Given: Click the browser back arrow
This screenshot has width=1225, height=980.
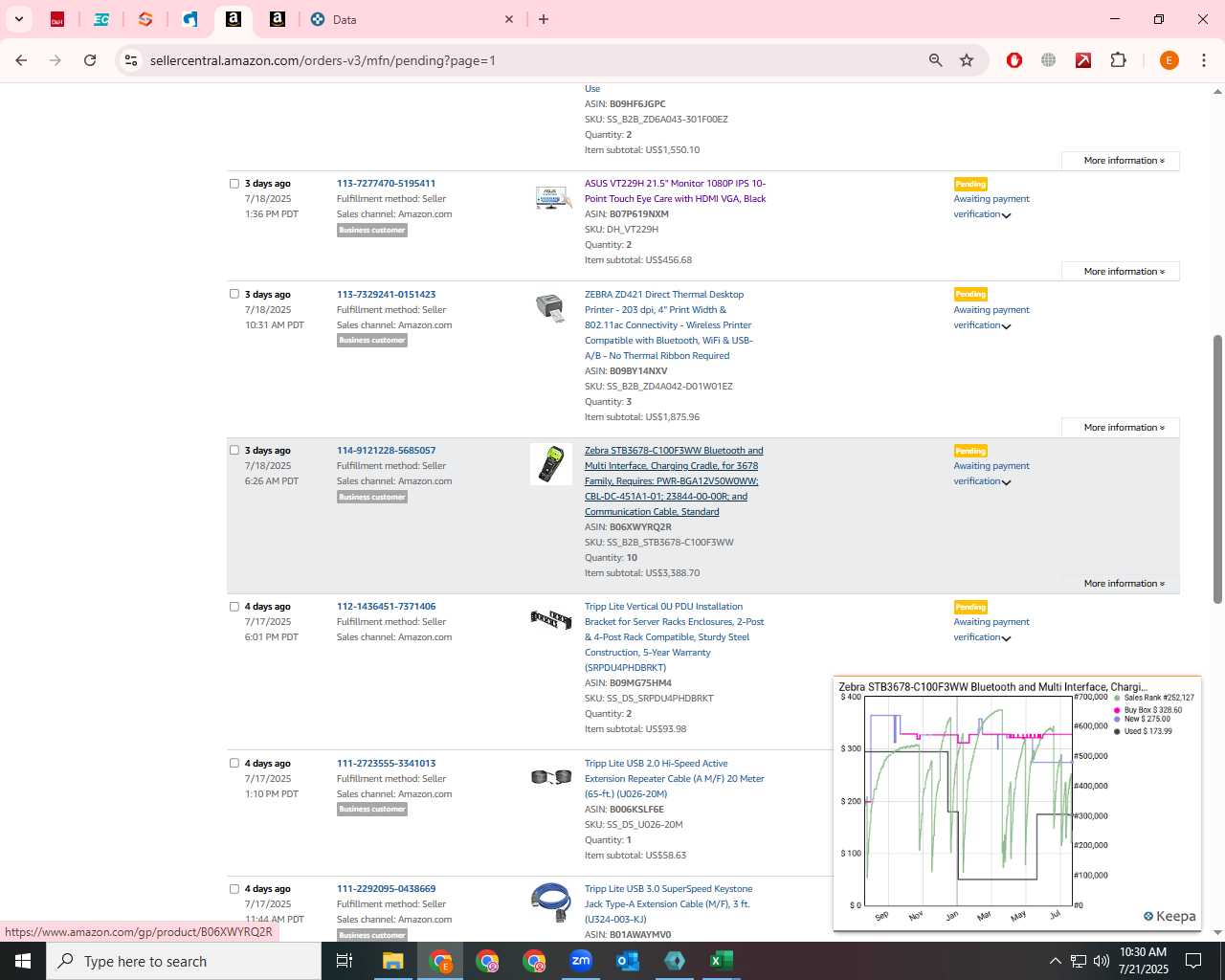Looking at the screenshot, I should click(21, 60).
